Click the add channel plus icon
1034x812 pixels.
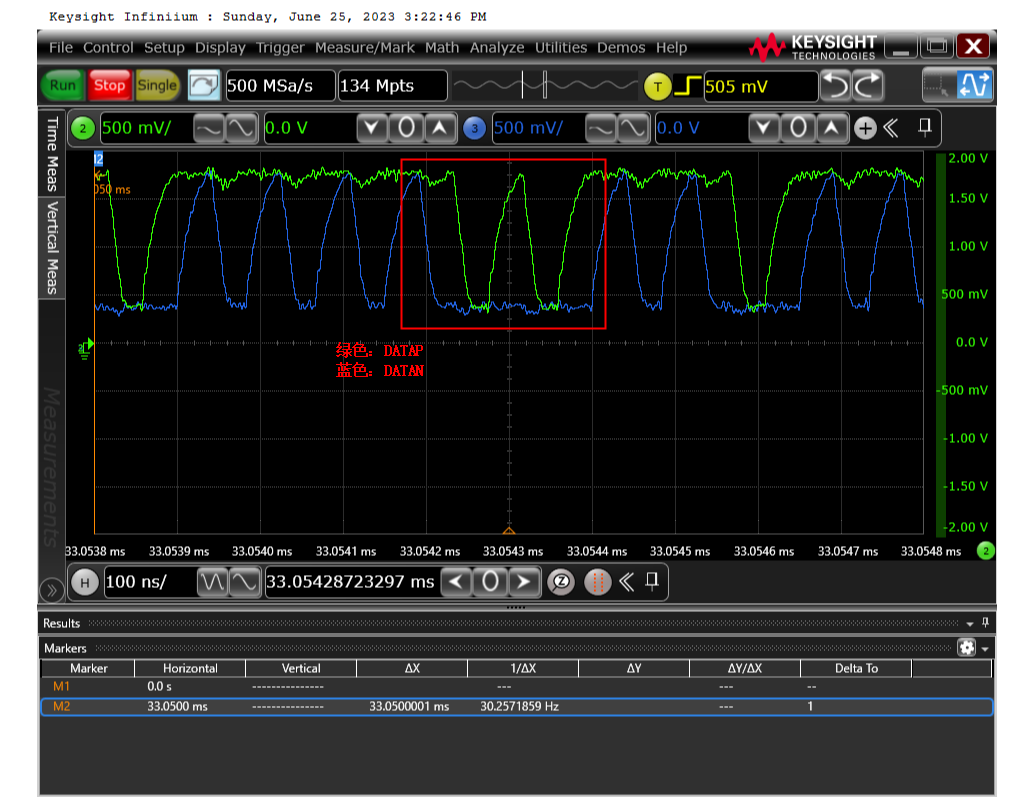[x=865, y=128]
